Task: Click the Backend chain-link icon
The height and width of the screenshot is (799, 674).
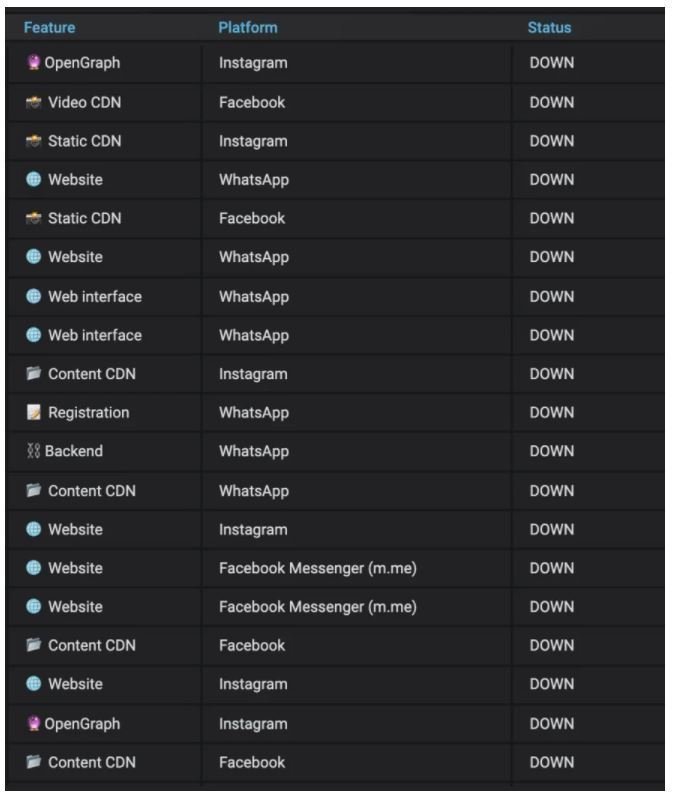Action: point(33,451)
